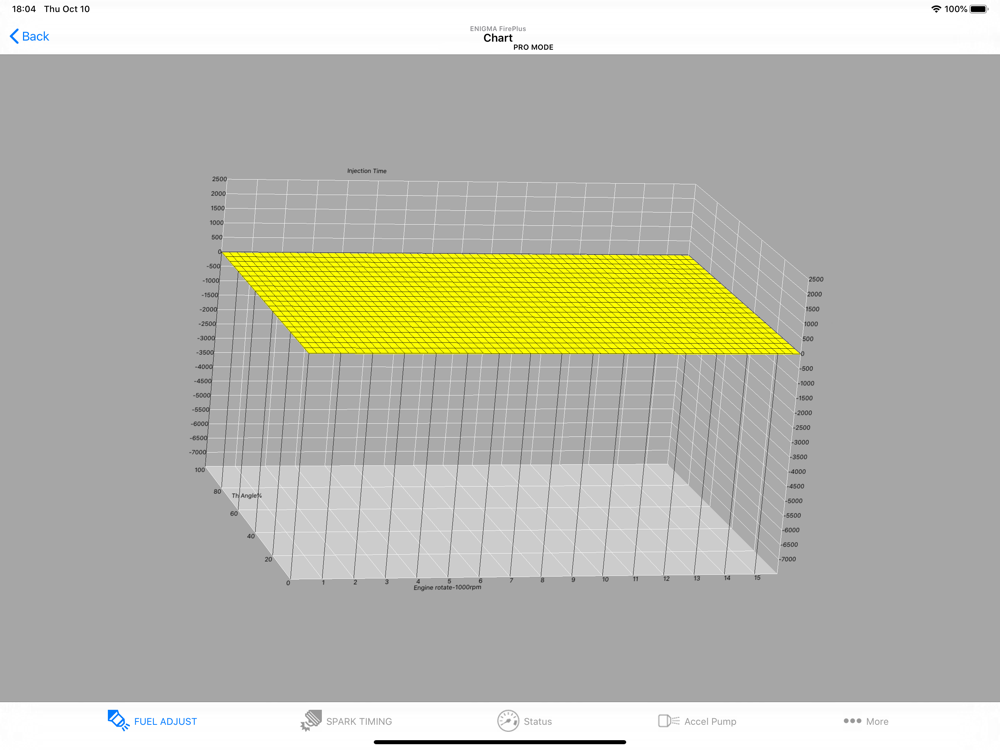Open the More tab label

click(877, 721)
